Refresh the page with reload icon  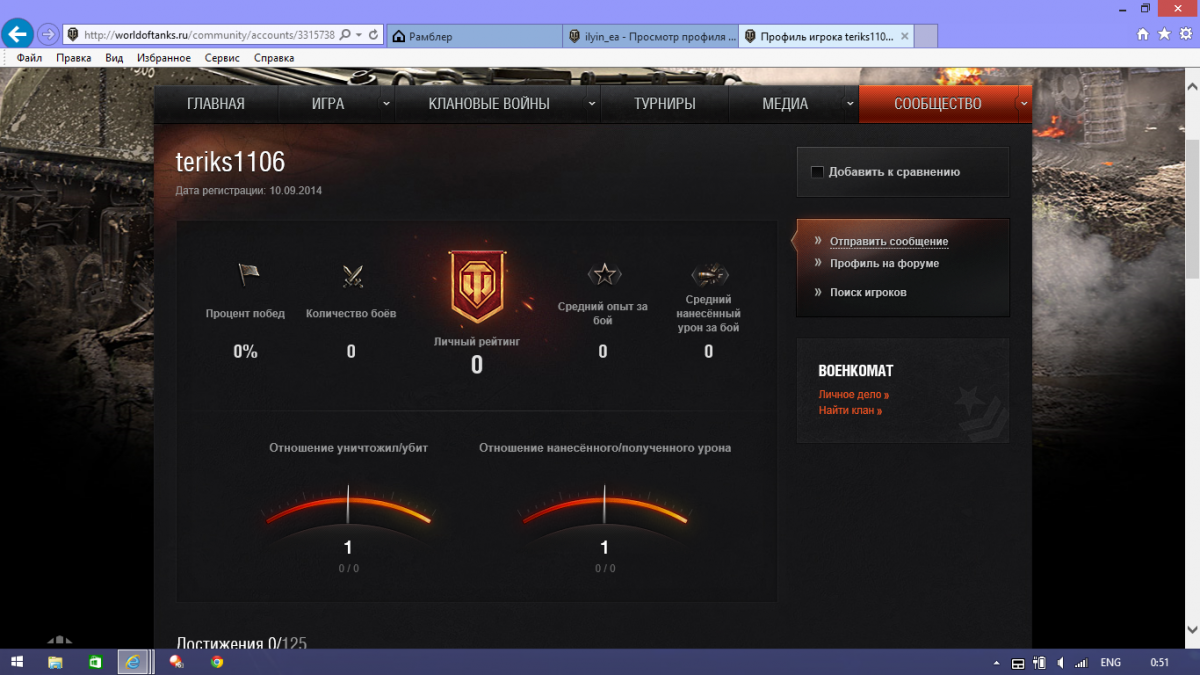click(374, 35)
